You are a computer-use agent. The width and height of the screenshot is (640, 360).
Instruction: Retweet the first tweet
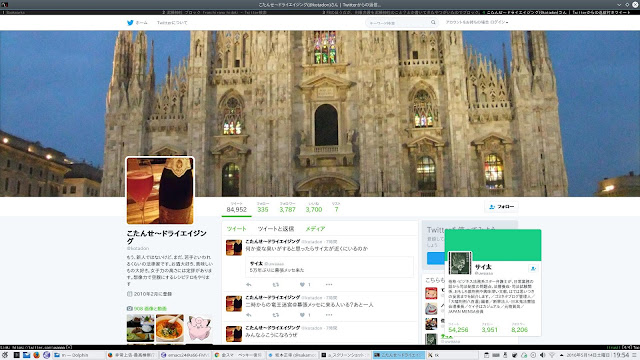(x=276, y=284)
